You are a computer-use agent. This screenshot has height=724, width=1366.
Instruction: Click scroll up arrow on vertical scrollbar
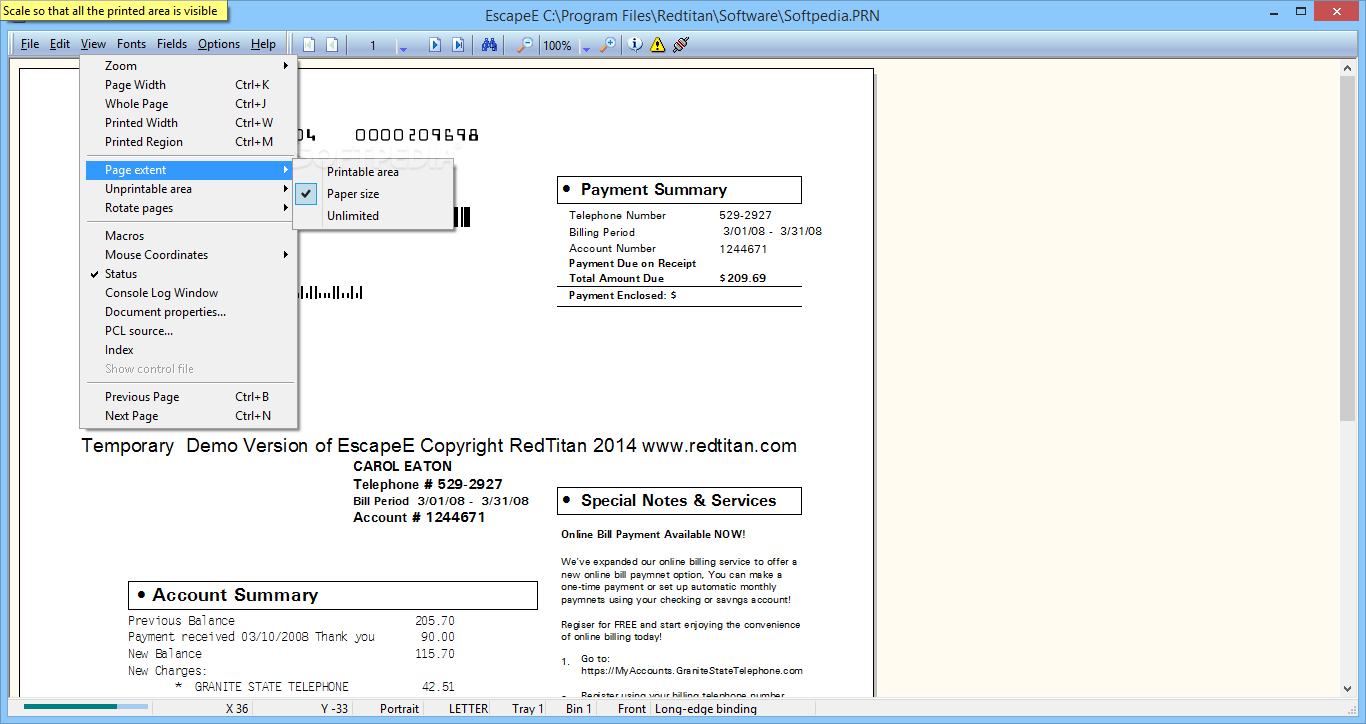point(1347,68)
